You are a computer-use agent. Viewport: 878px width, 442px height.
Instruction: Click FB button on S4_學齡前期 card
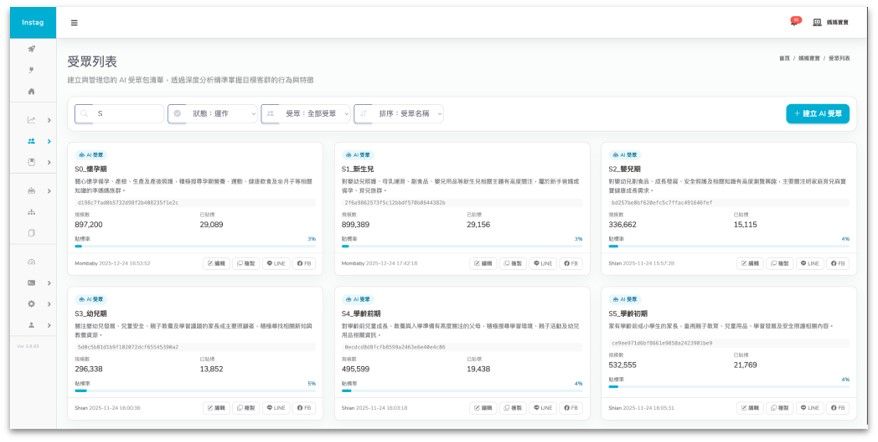(571, 408)
